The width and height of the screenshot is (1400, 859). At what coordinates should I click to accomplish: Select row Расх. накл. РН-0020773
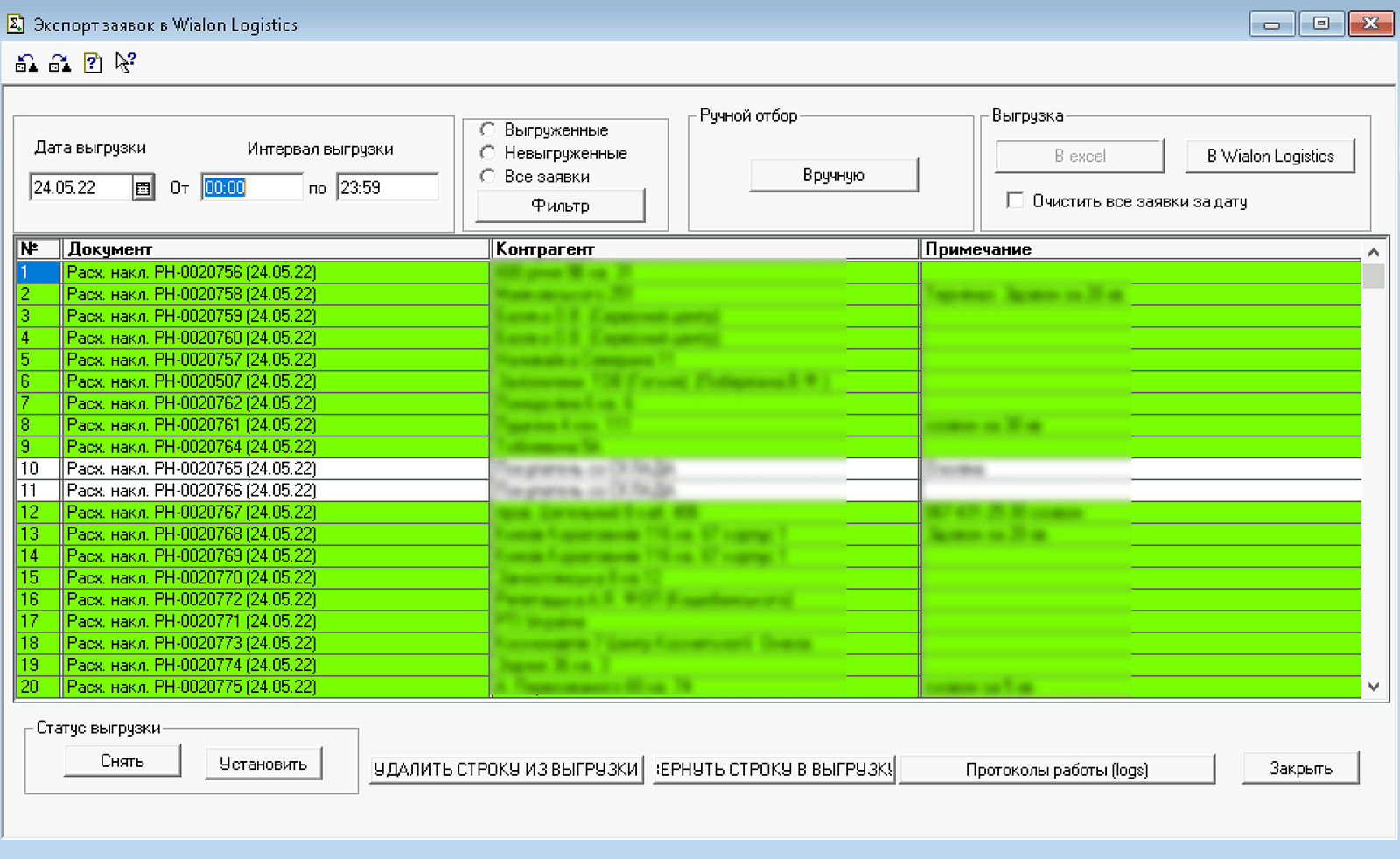(689, 644)
